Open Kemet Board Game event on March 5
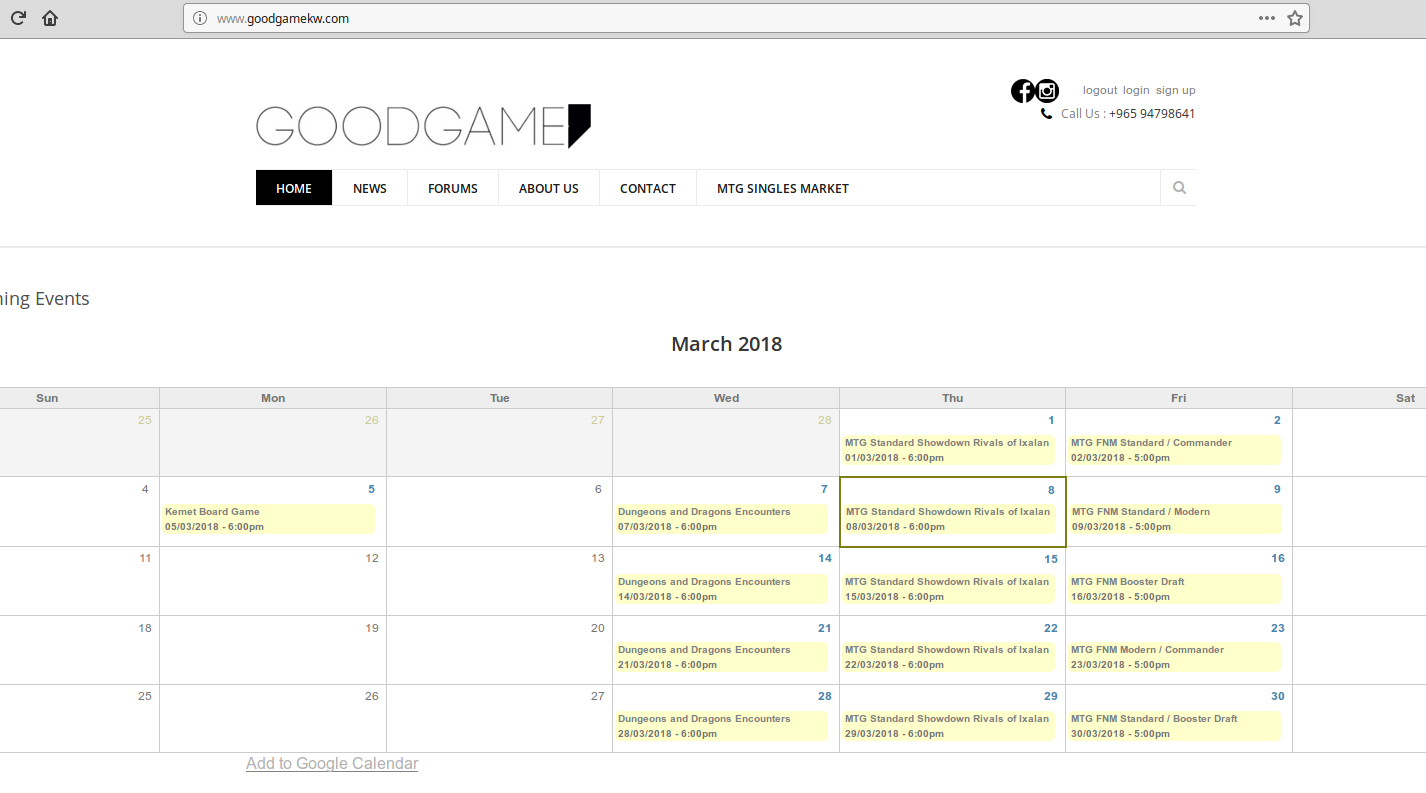Screen dimensions: 1426x793 tap(268, 518)
